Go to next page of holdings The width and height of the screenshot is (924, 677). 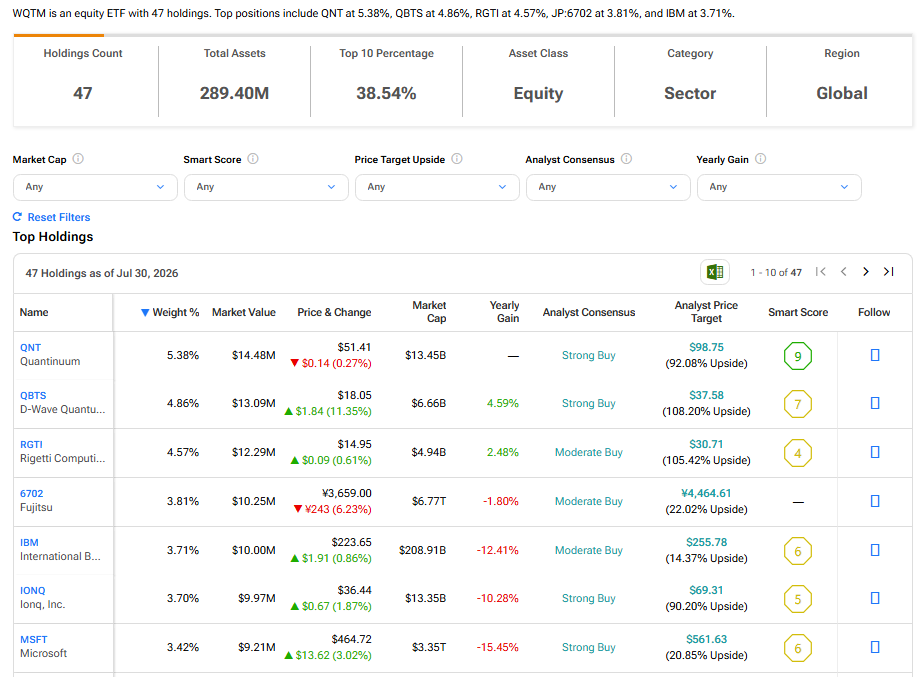(866, 272)
